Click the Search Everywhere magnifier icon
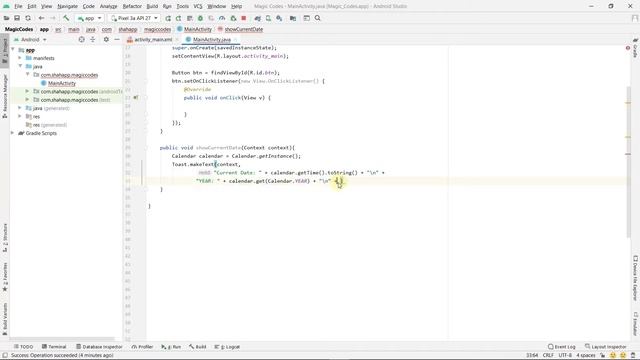Screen dimensions: 640x360 318,18
